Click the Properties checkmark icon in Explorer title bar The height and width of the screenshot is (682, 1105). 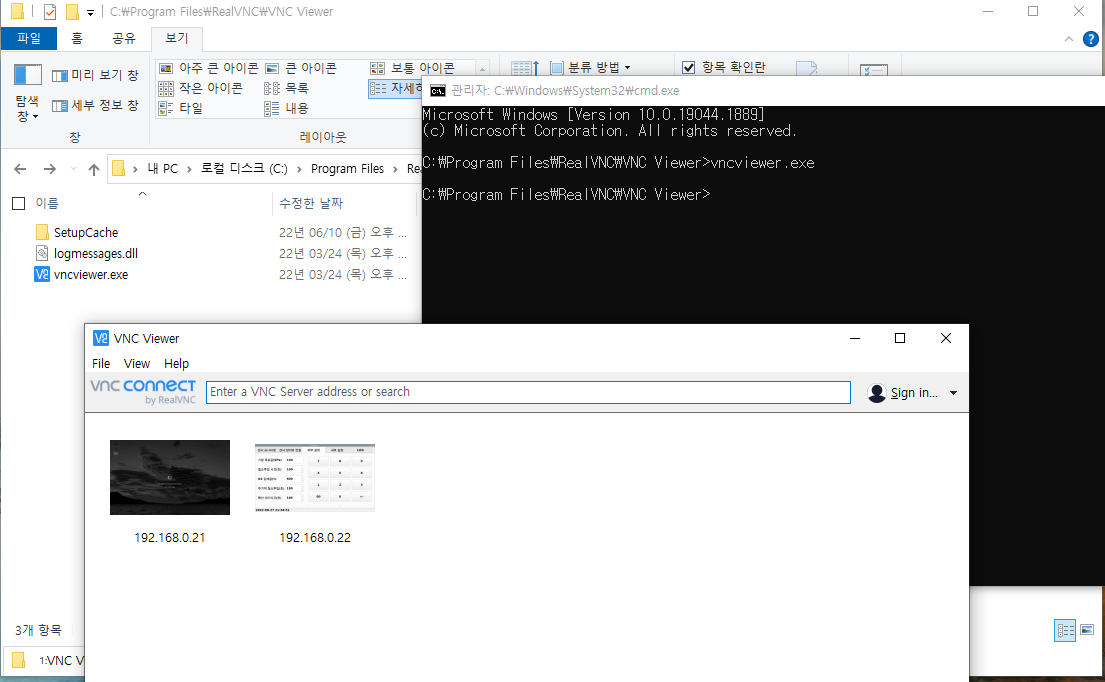[x=50, y=12]
